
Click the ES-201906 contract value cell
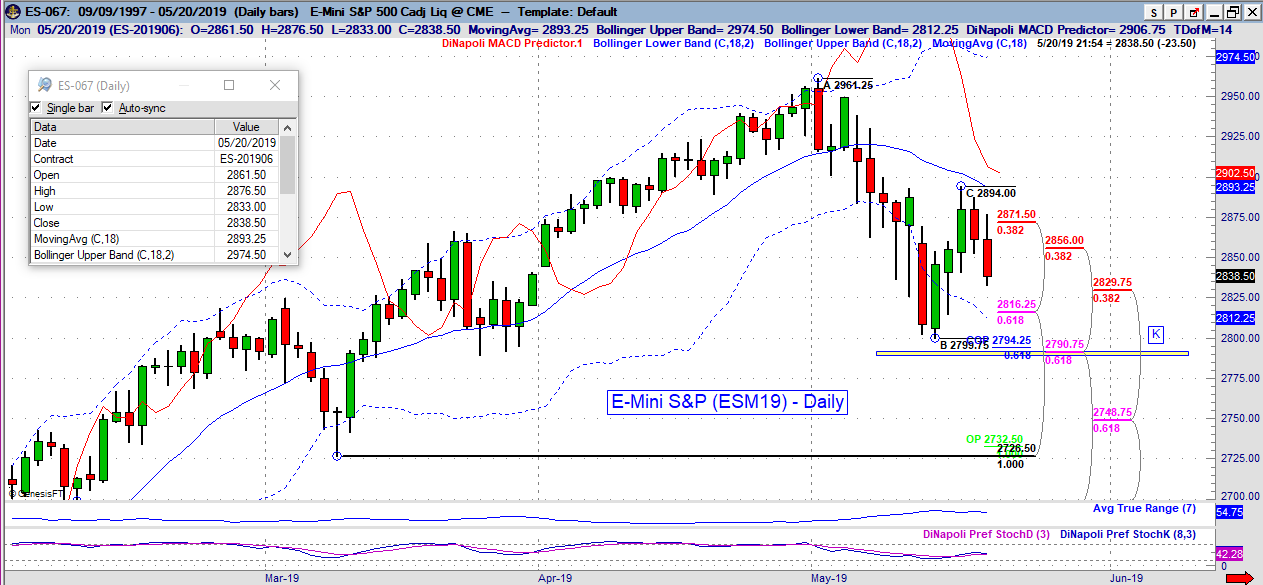(x=247, y=159)
